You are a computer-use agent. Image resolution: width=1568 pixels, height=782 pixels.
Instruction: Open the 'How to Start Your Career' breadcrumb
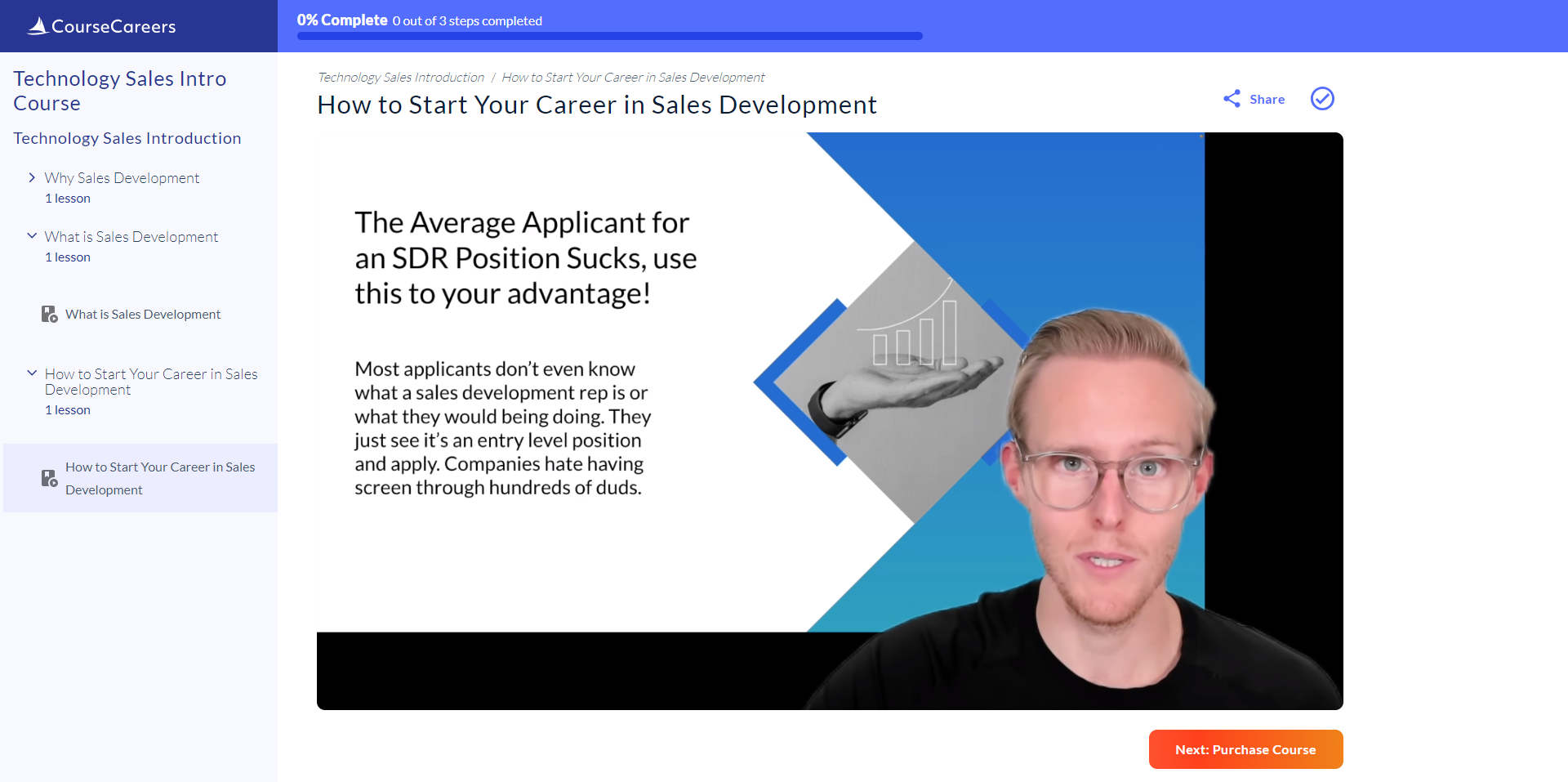[633, 77]
